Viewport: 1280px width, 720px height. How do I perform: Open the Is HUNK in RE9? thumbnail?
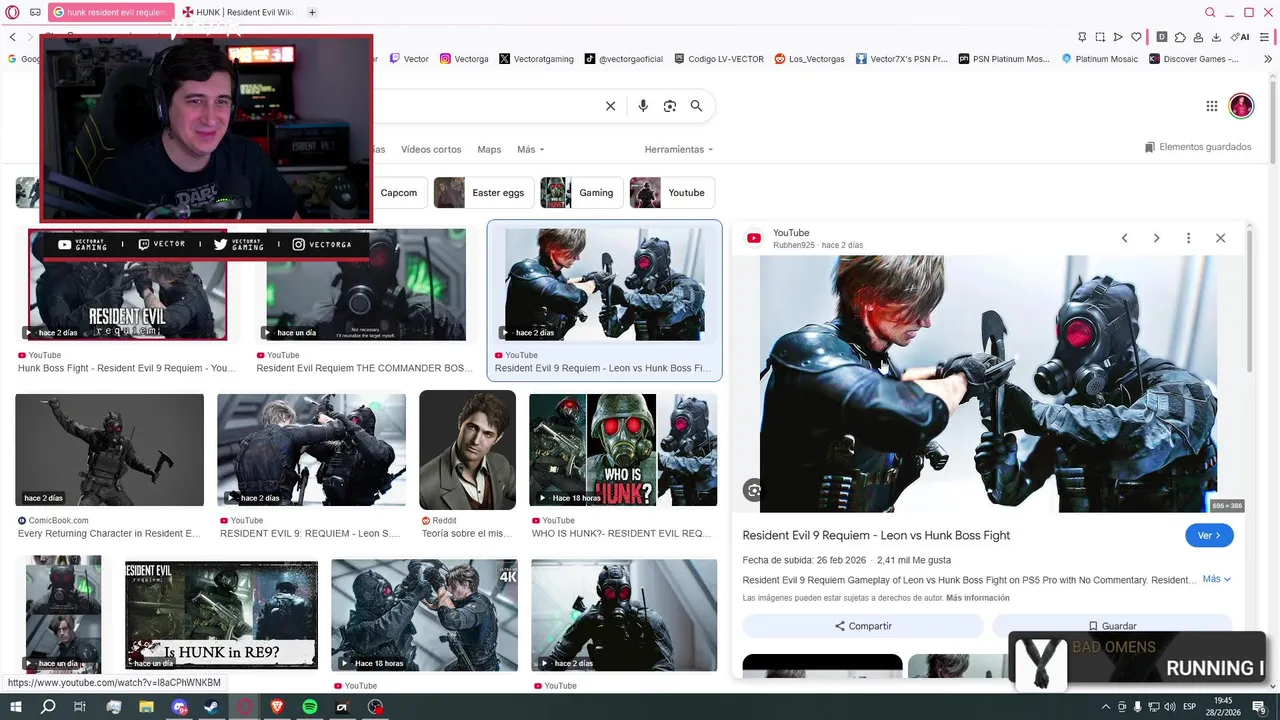click(221, 615)
